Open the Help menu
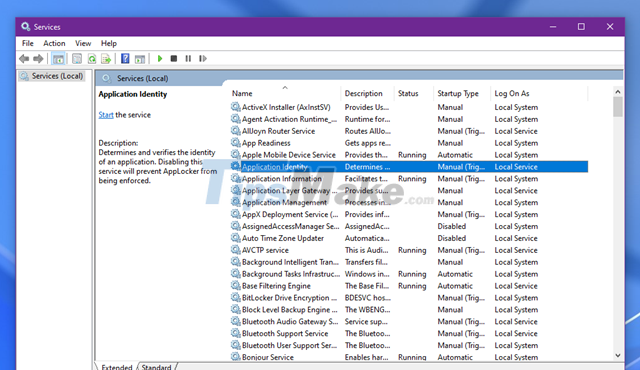Image resolution: width=640 pixels, height=370 pixels. (109, 43)
